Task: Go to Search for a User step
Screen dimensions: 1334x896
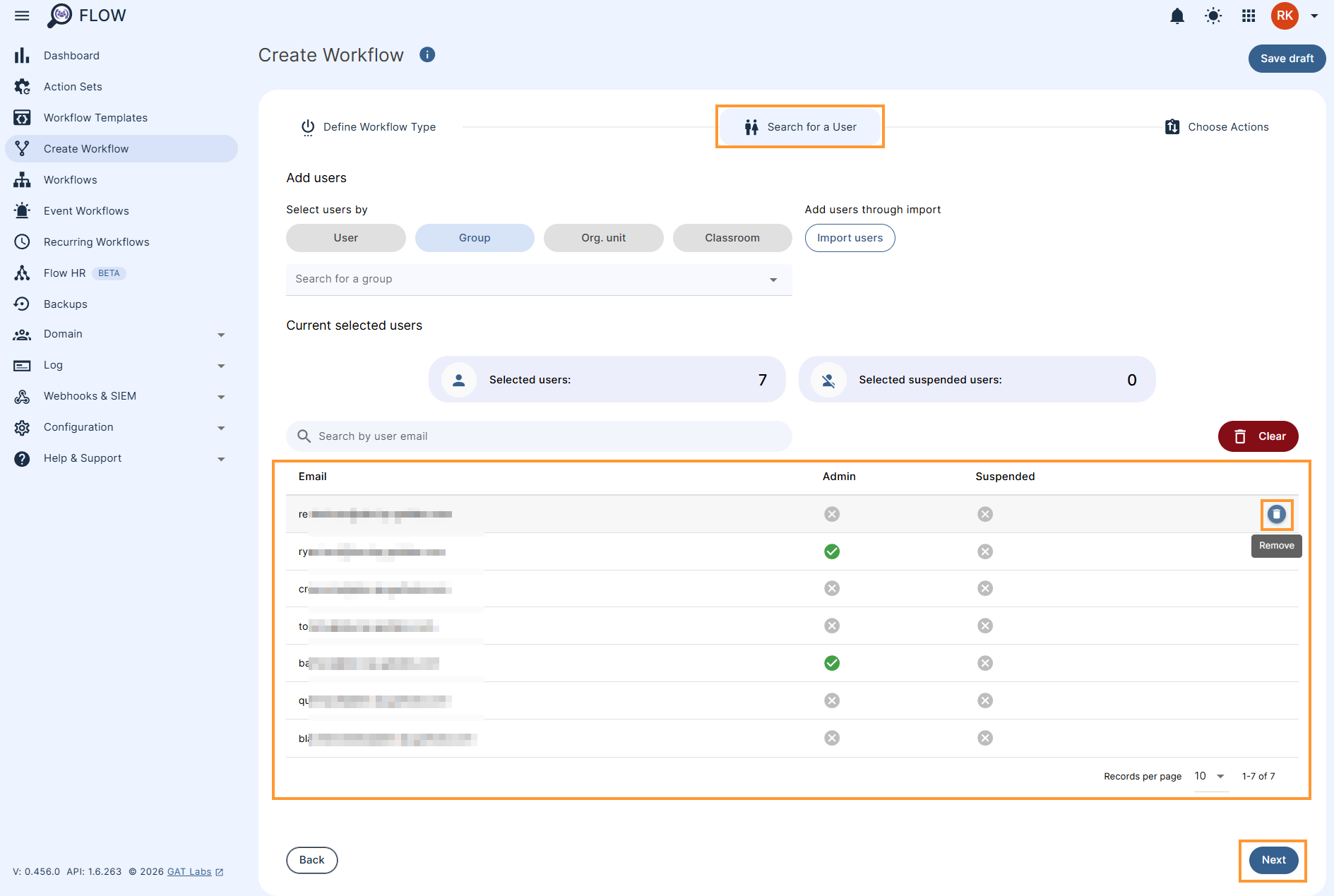Action: [x=799, y=127]
